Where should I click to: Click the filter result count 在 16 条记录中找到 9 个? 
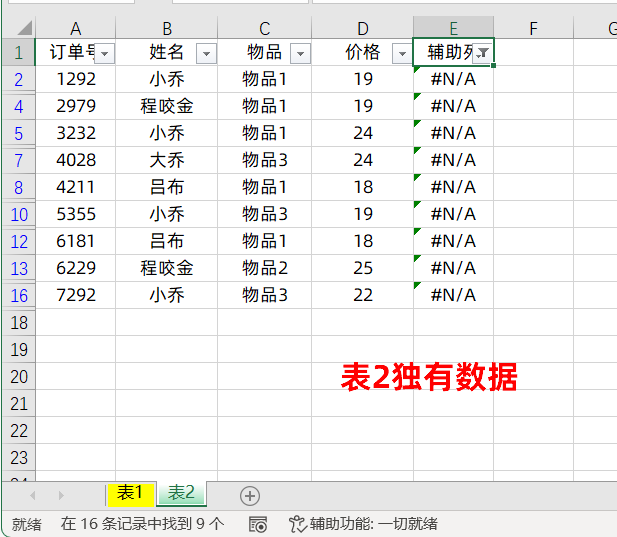[142, 524]
